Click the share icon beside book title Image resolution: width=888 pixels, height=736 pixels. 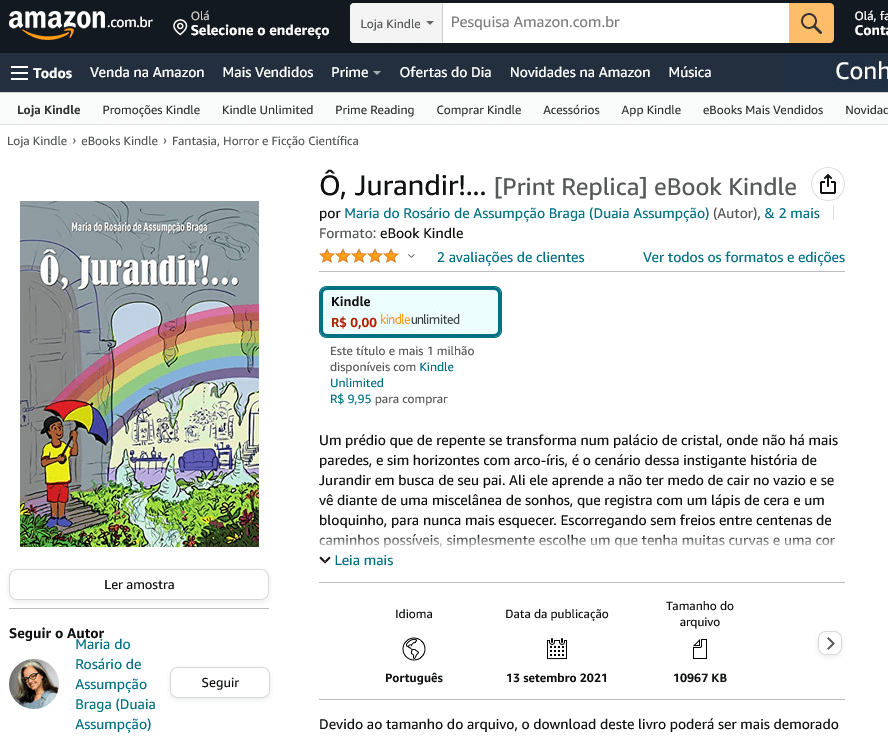[827, 185]
